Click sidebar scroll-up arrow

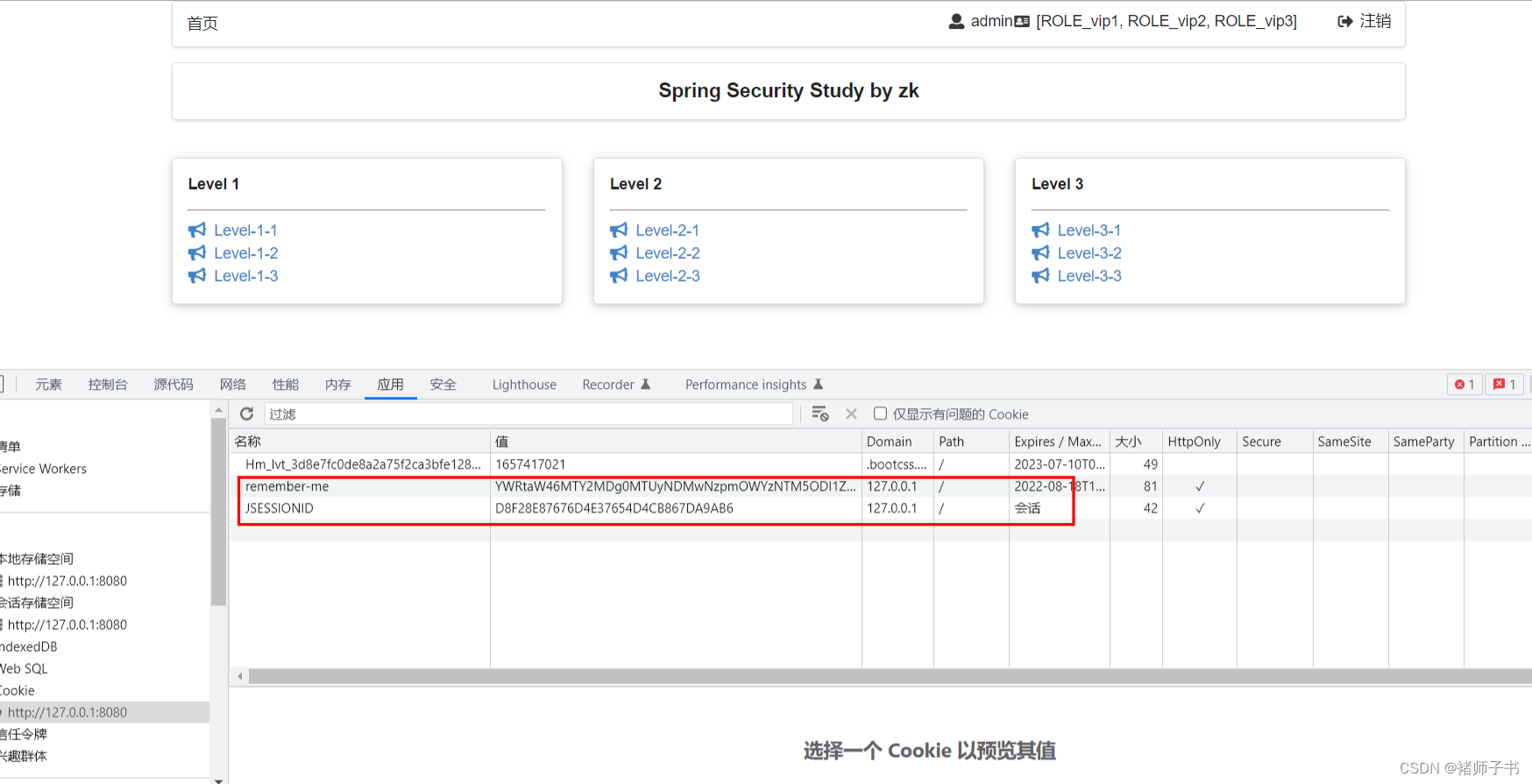point(218,410)
